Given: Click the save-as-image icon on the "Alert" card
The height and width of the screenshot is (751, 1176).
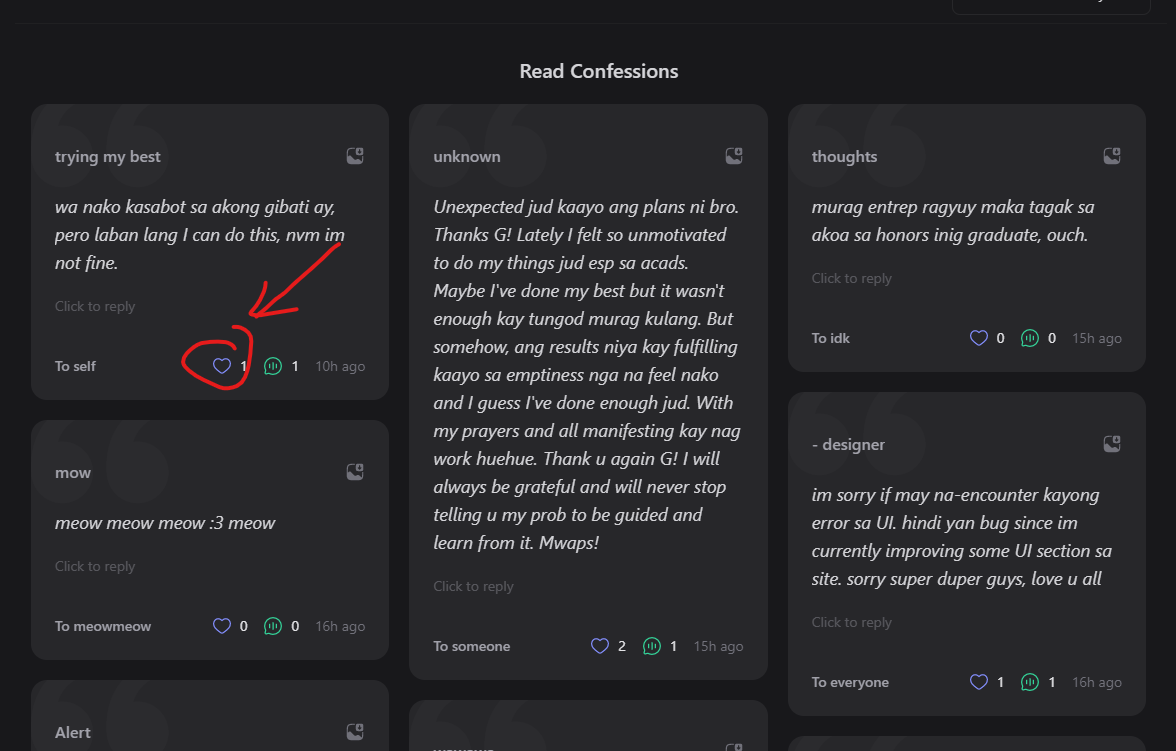Looking at the screenshot, I should coord(354,731).
